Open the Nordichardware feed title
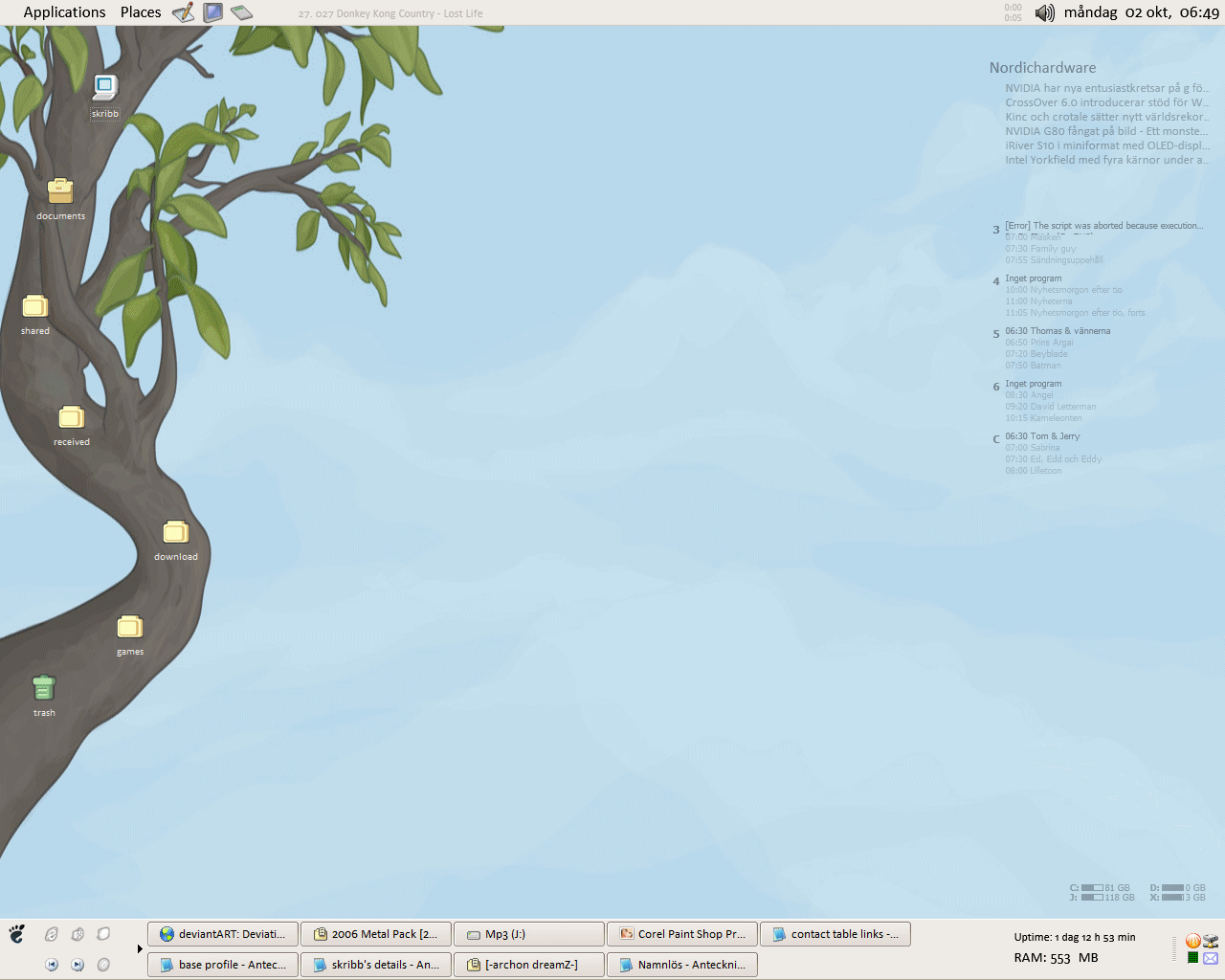1225x980 pixels. (x=1042, y=68)
